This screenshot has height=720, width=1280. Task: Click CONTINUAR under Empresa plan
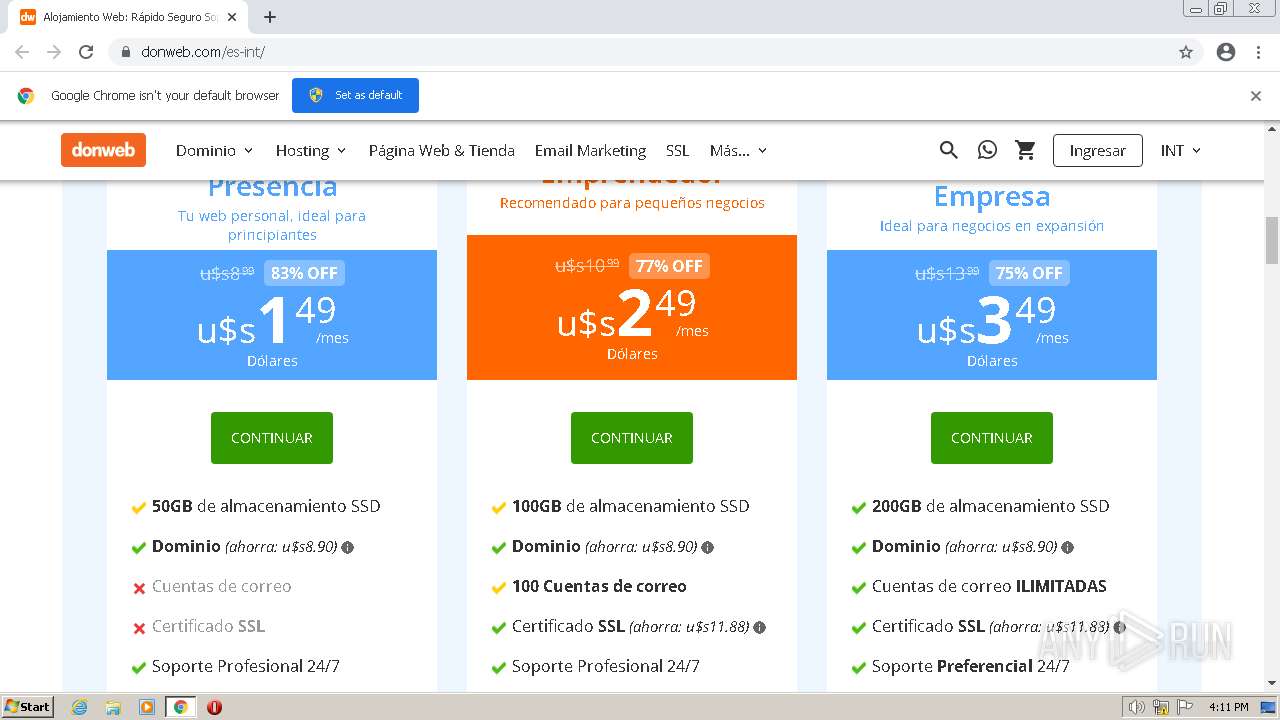tap(992, 438)
